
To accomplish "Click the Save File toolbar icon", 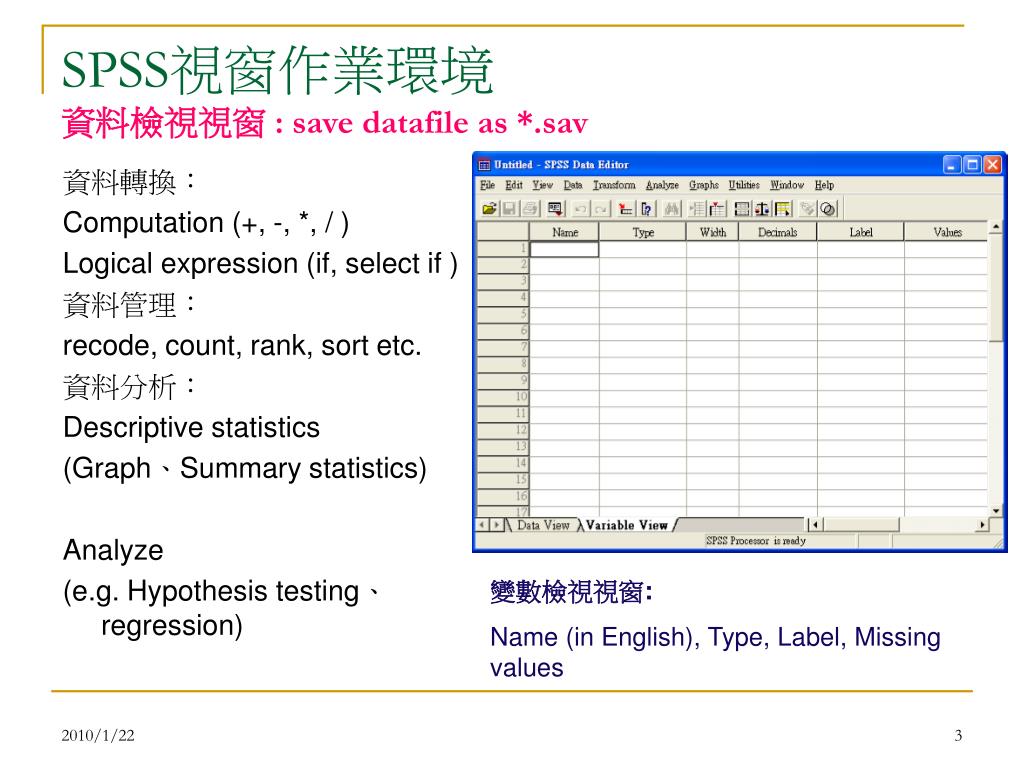I will pyautogui.click(x=509, y=209).
